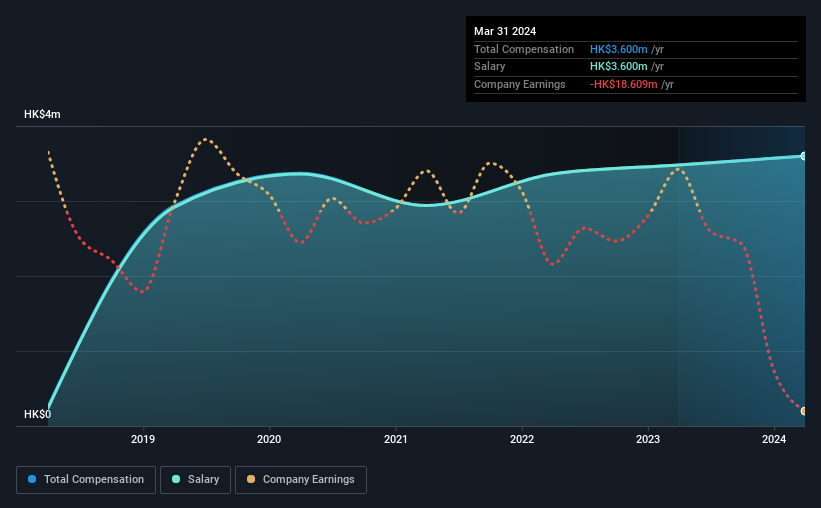Click the HK$0 y-axis label
The height and width of the screenshot is (508, 821).
pyautogui.click(x=38, y=414)
